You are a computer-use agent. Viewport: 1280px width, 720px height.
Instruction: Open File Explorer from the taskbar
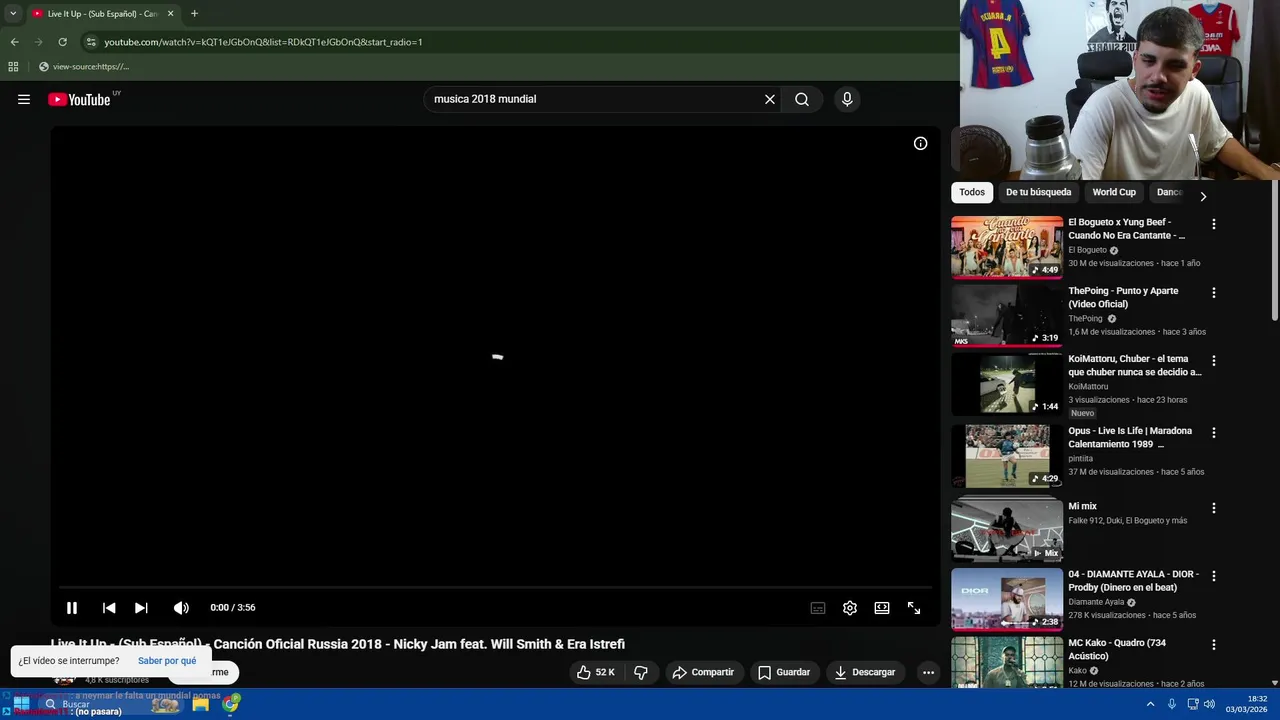200,704
